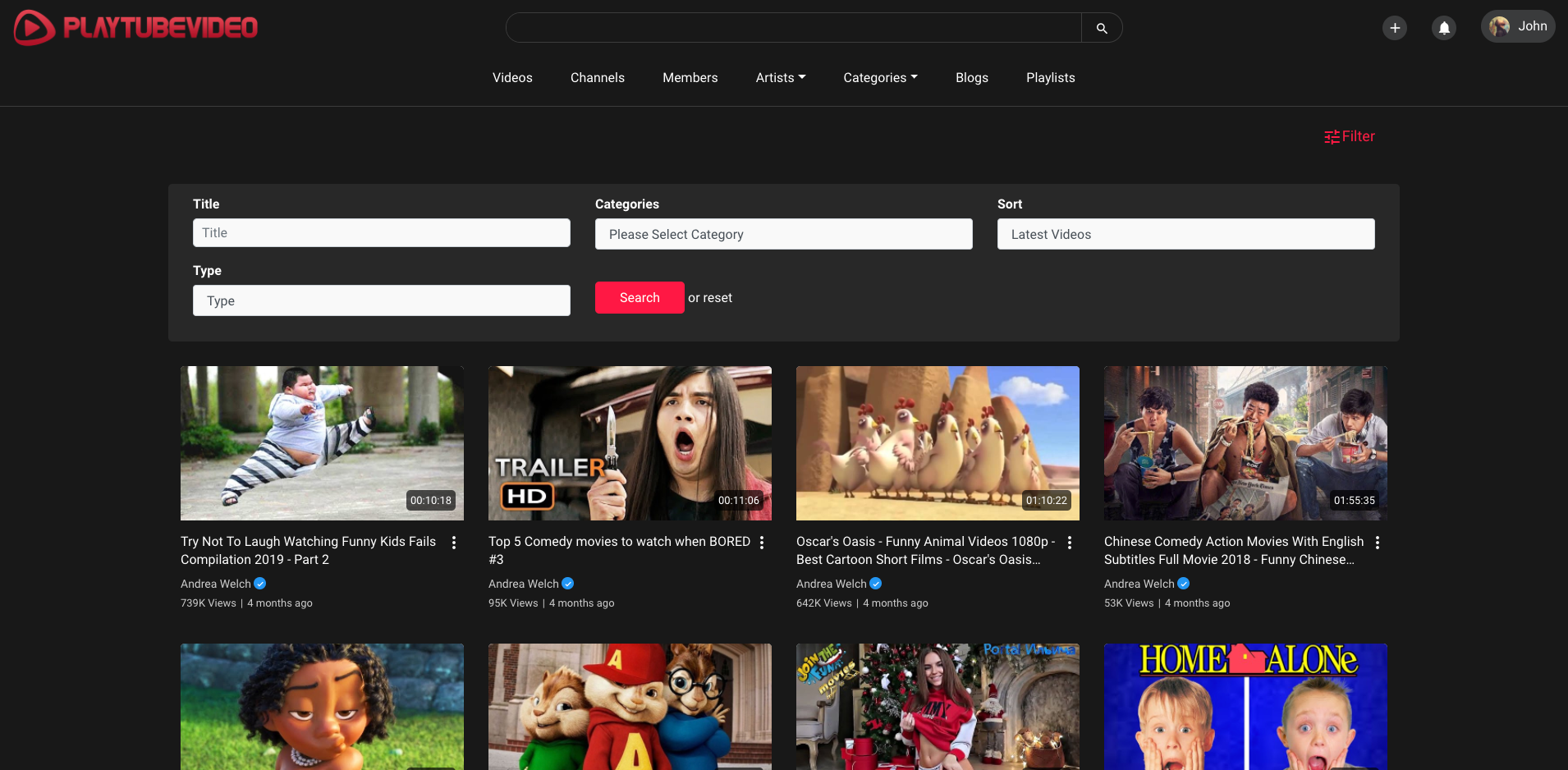Open options for Chinese Comedy Action video
1568x770 pixels.
click(x=1378, y=543)
